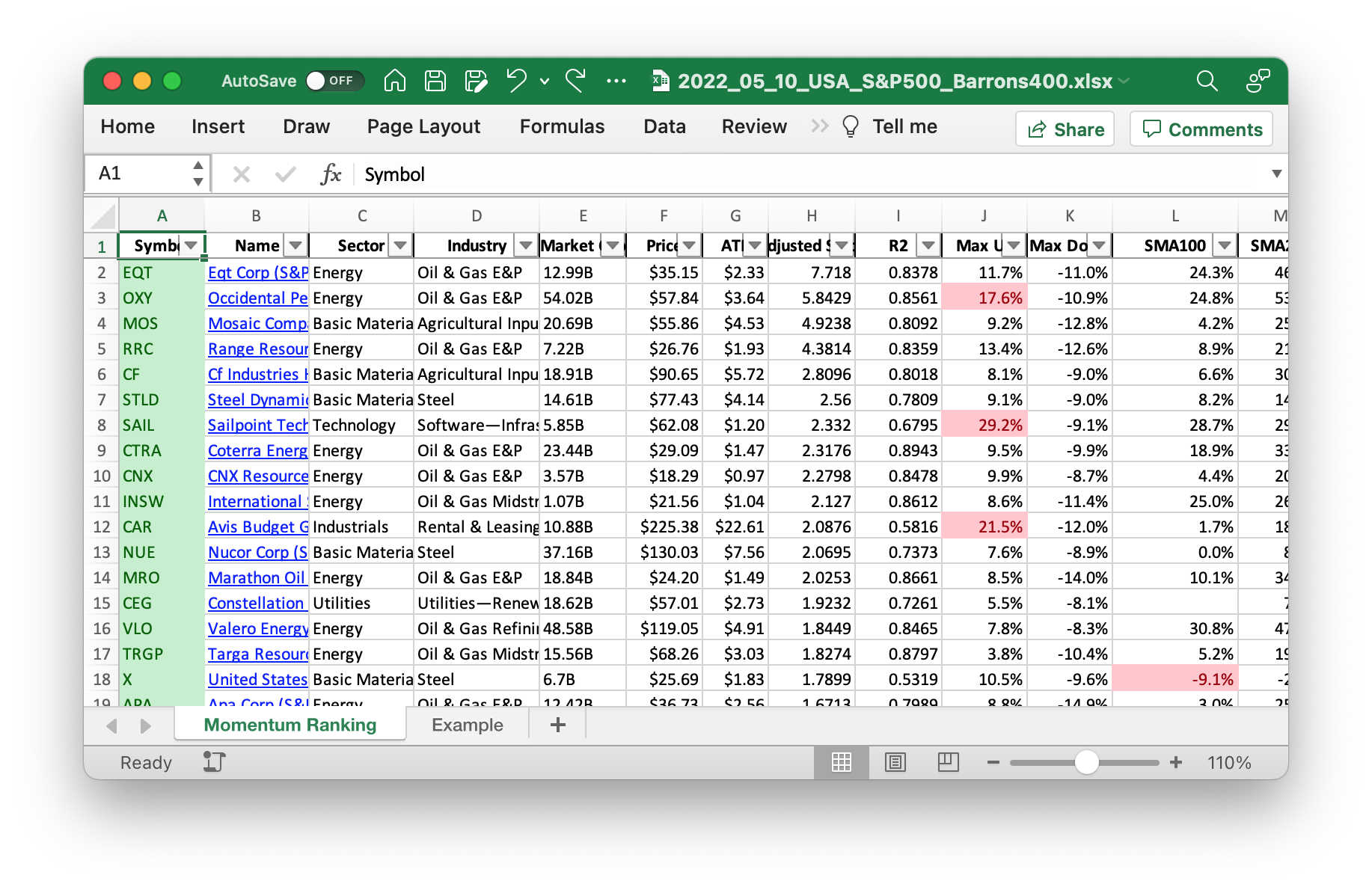
Task: Open the Industry column filter dropdown
Action: pos(526,245)
